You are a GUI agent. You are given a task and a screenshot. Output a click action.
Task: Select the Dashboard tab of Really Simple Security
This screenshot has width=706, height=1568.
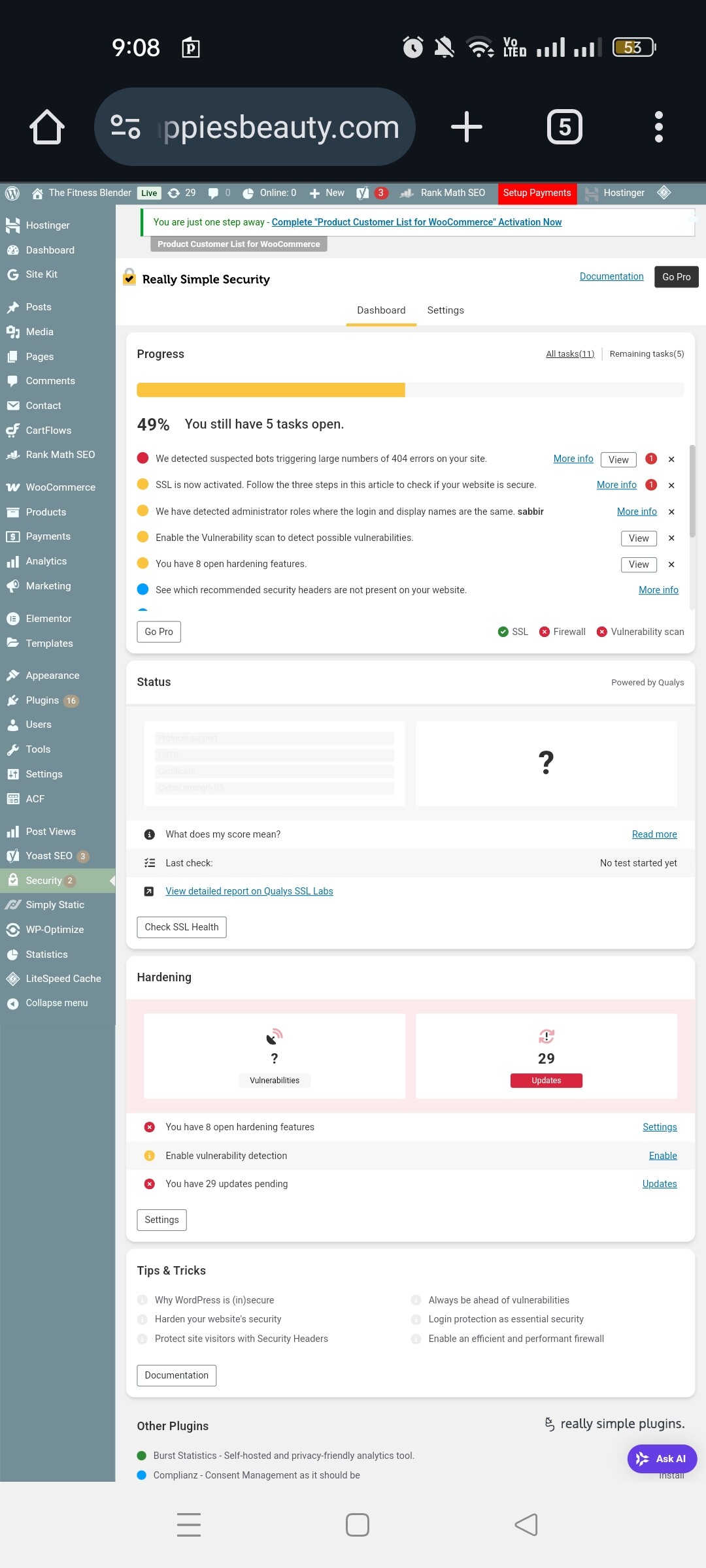coord(381,310)
